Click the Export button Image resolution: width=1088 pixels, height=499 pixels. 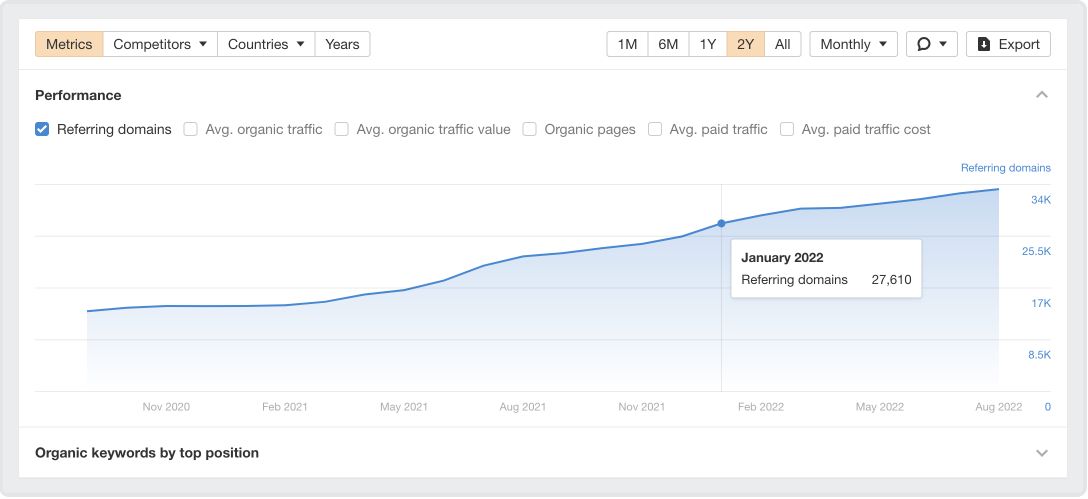click(x=1008, y=44)
